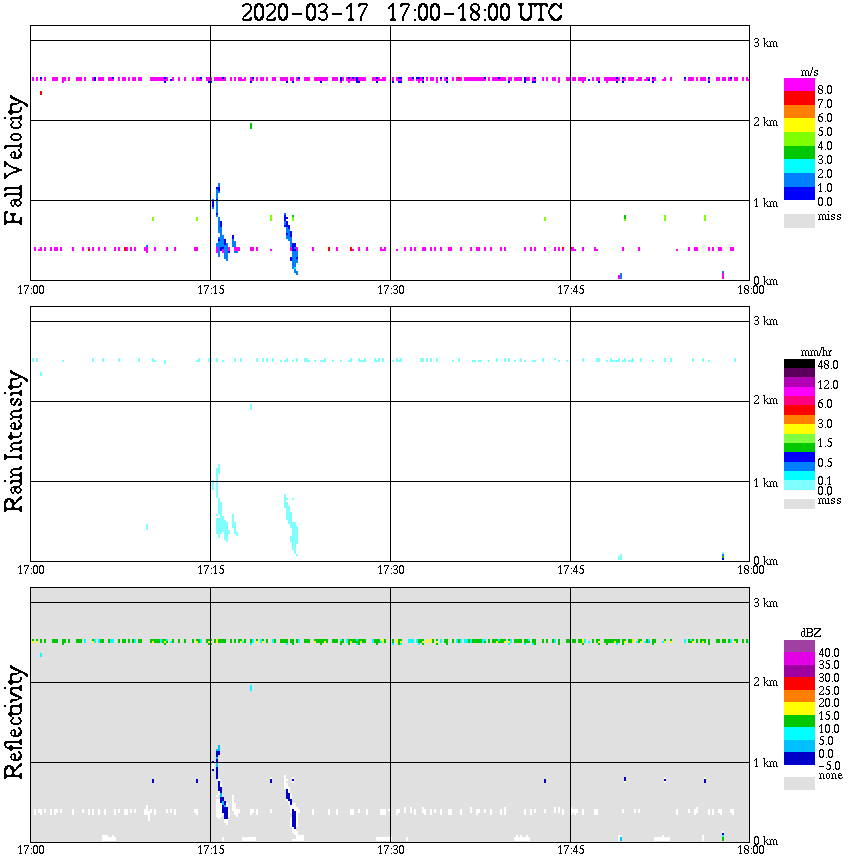
Task: Click the 2 km label of Rain Intensity panel
Action: (x=765, y=400)
